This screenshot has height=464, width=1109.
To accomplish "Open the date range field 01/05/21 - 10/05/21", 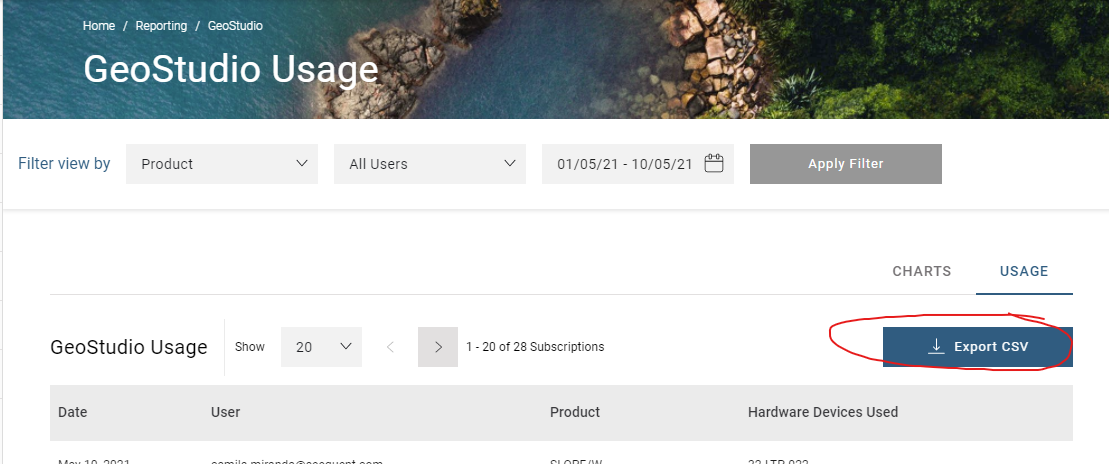I will [638, 164].
